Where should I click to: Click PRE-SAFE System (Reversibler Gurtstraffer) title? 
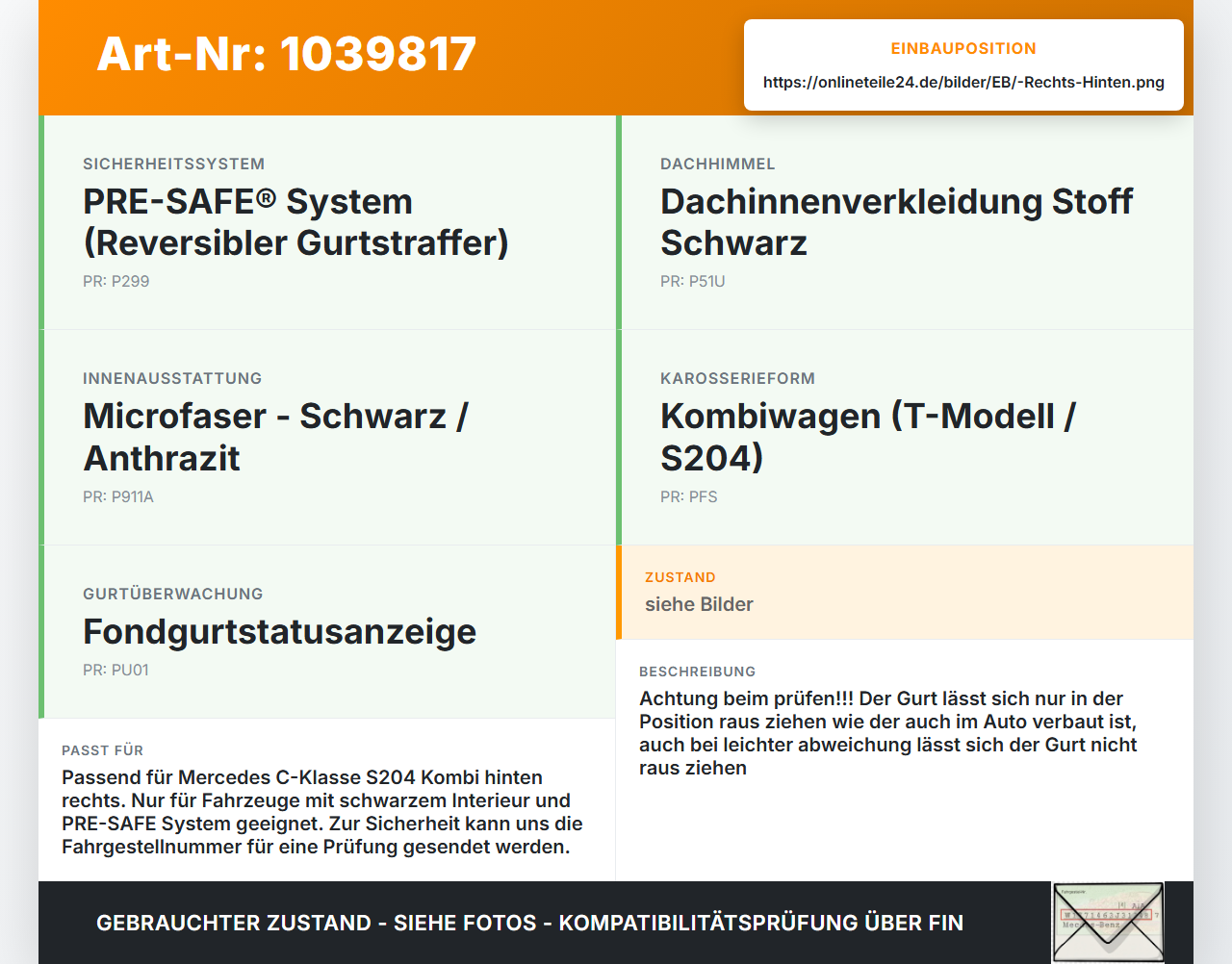pos(295,222)
